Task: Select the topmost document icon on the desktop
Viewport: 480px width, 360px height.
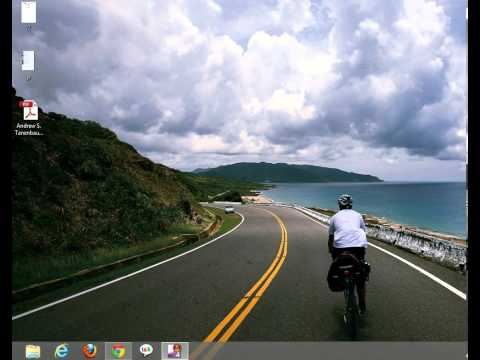Action: point(29,12)
